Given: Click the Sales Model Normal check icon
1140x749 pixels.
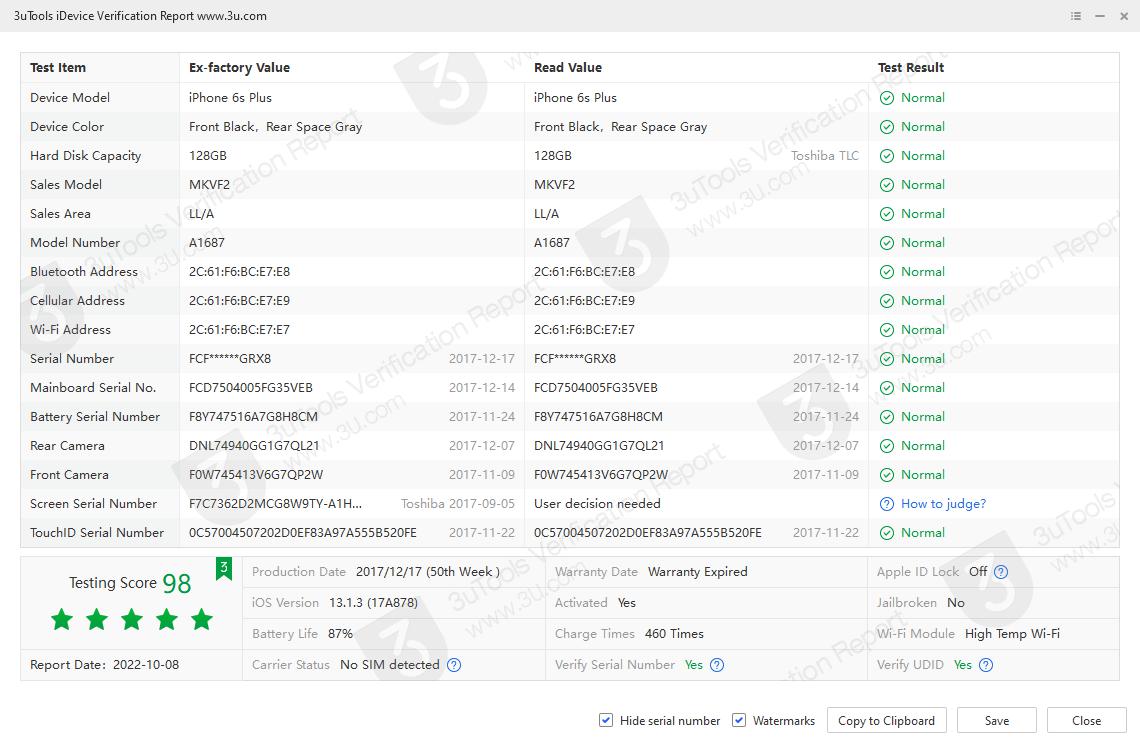Looking at the screenshot, I should 887,185.
